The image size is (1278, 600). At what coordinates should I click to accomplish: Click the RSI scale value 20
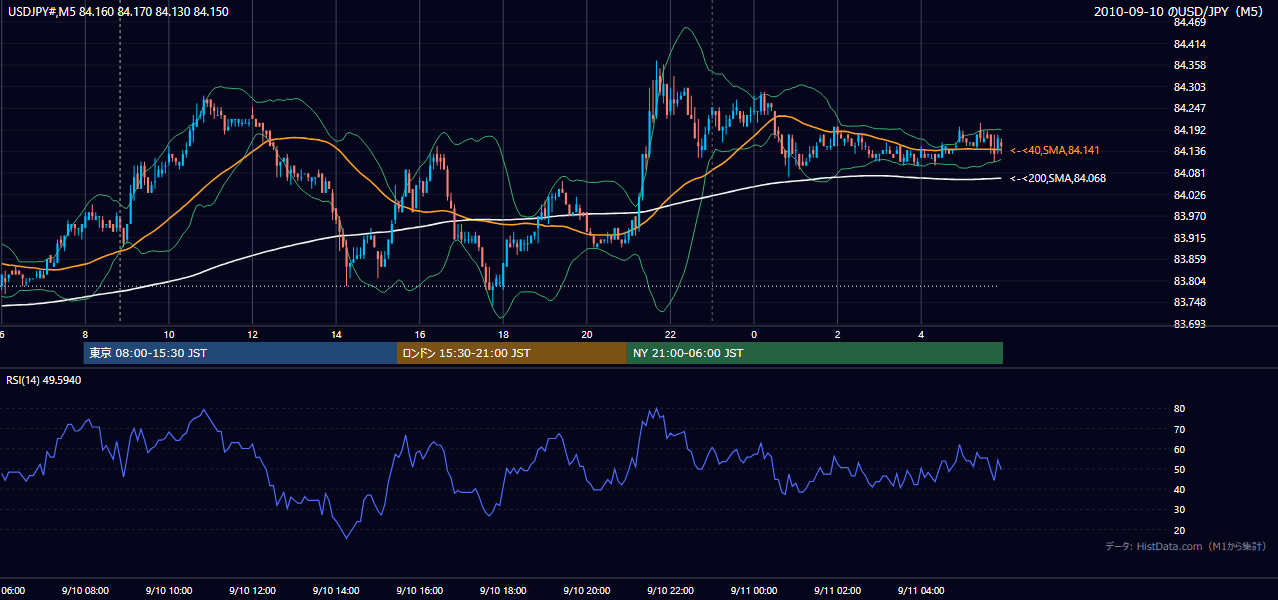[1179, 530]
